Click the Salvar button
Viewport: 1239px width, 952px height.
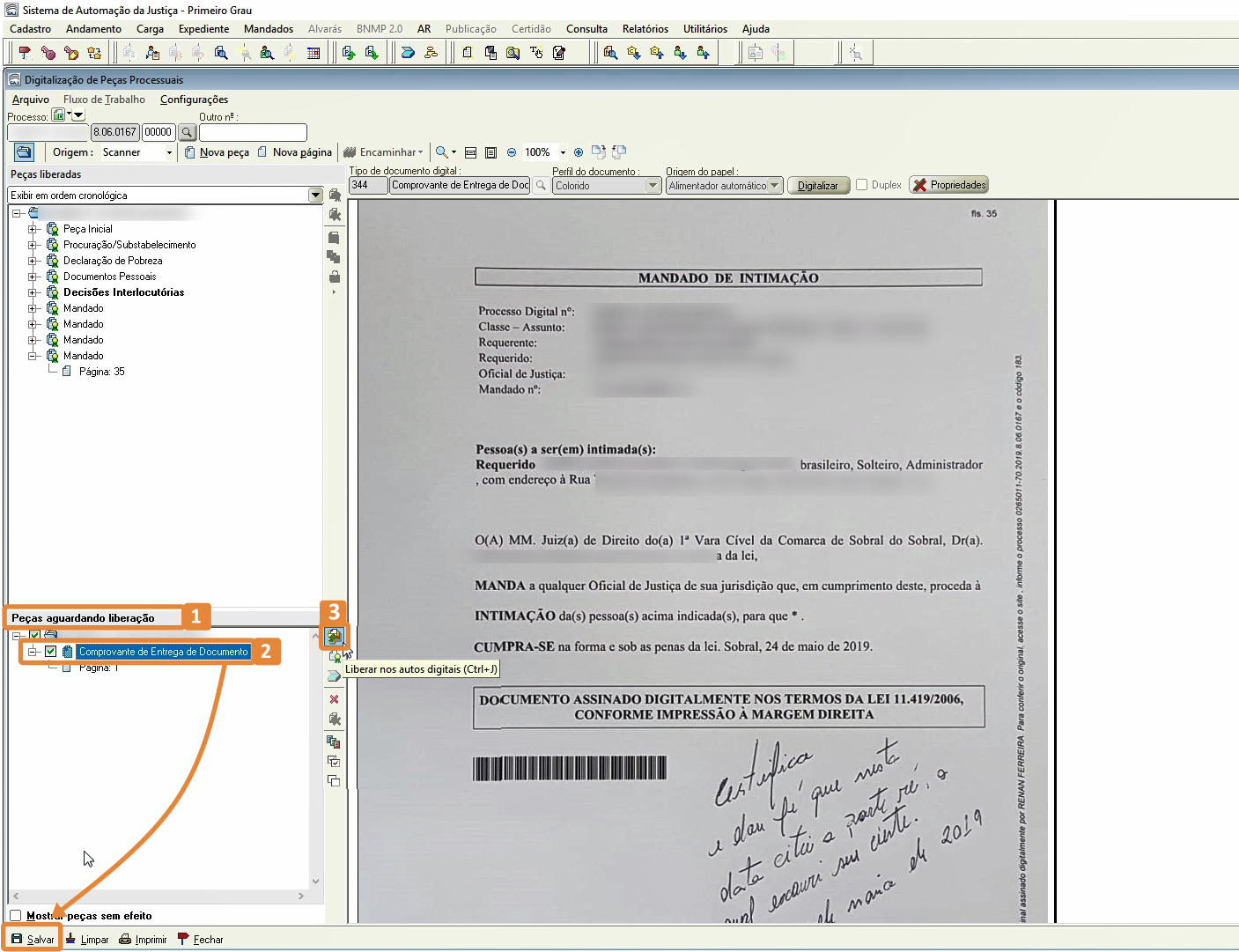pyautogui.click(x=33, y=939)
